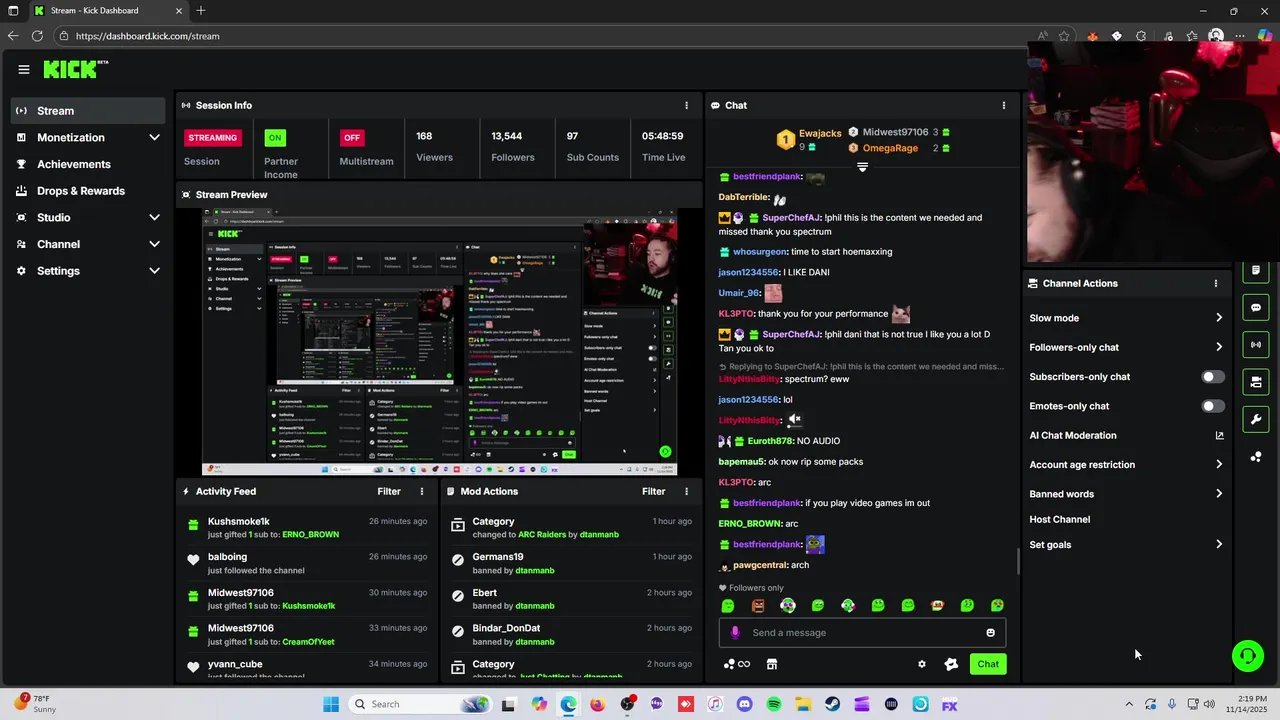Open Activity Feed three-dot menu
The height and width of the screenshot is (720, 1280).
[x=422, y=491]
